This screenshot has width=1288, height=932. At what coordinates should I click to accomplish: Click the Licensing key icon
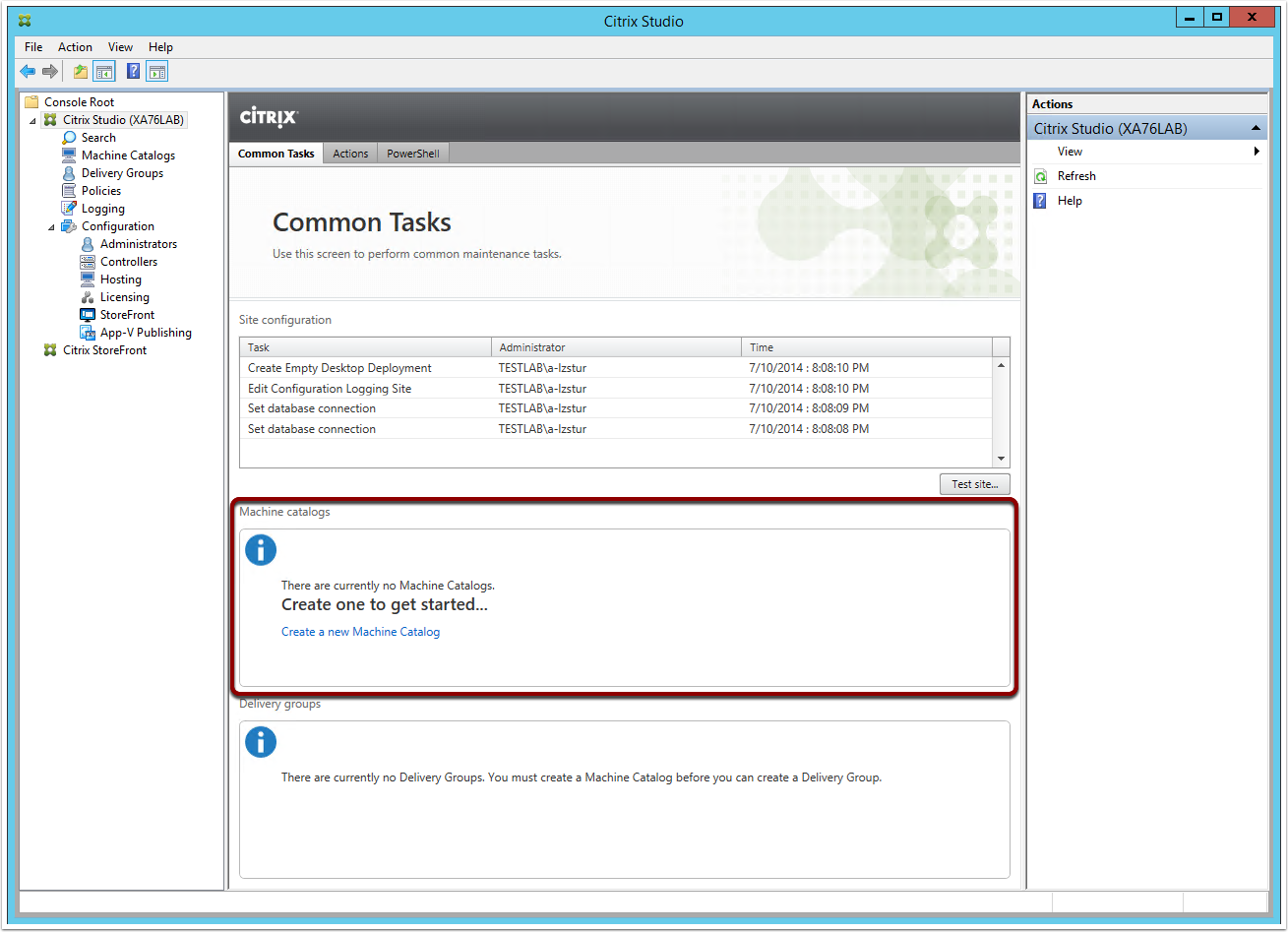tap(88, 297)
